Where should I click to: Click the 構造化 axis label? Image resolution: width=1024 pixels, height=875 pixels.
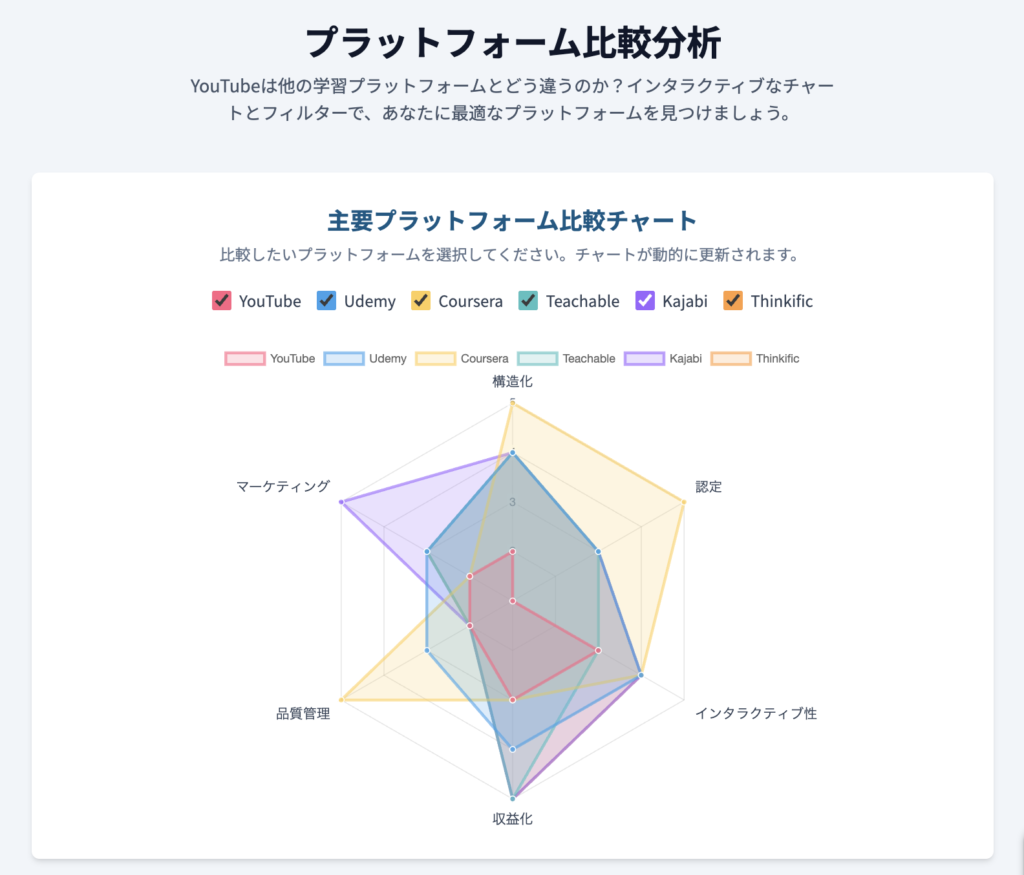513,381
